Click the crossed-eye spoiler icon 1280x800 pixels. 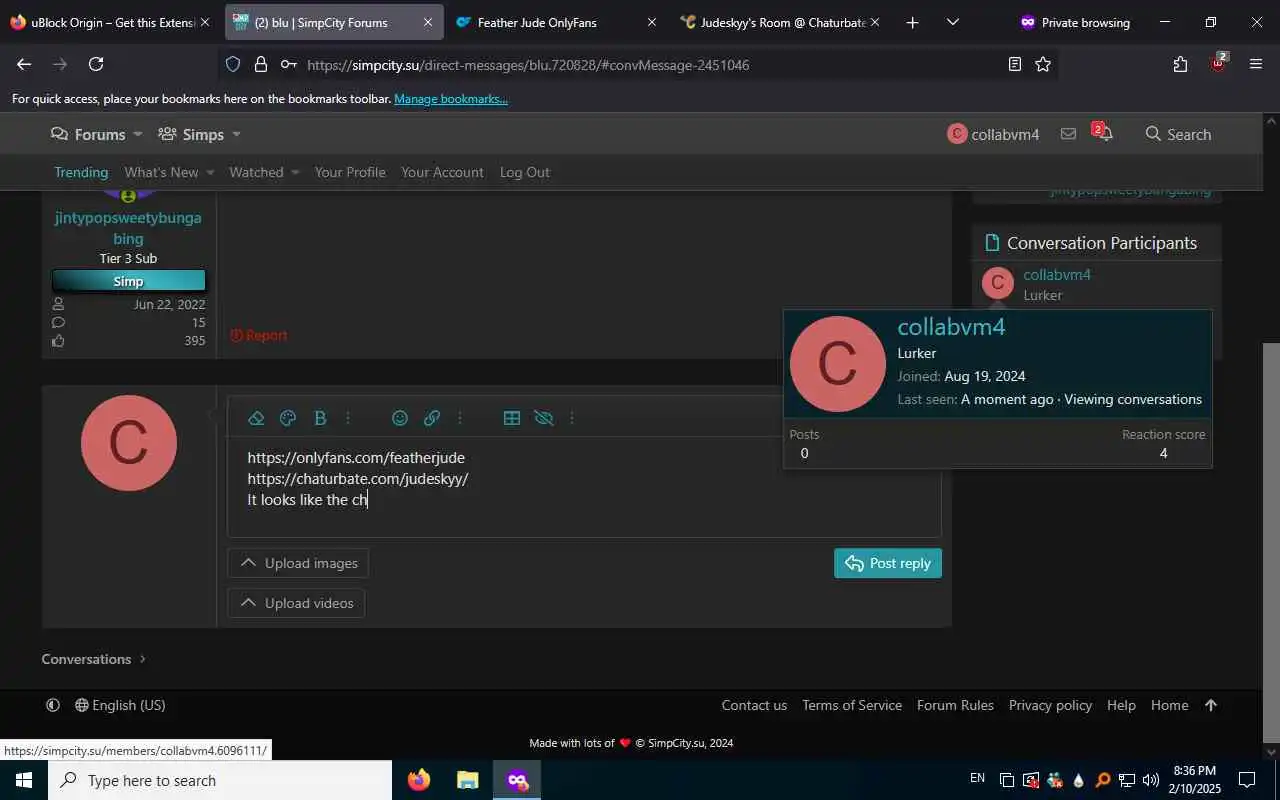(544, 418)
